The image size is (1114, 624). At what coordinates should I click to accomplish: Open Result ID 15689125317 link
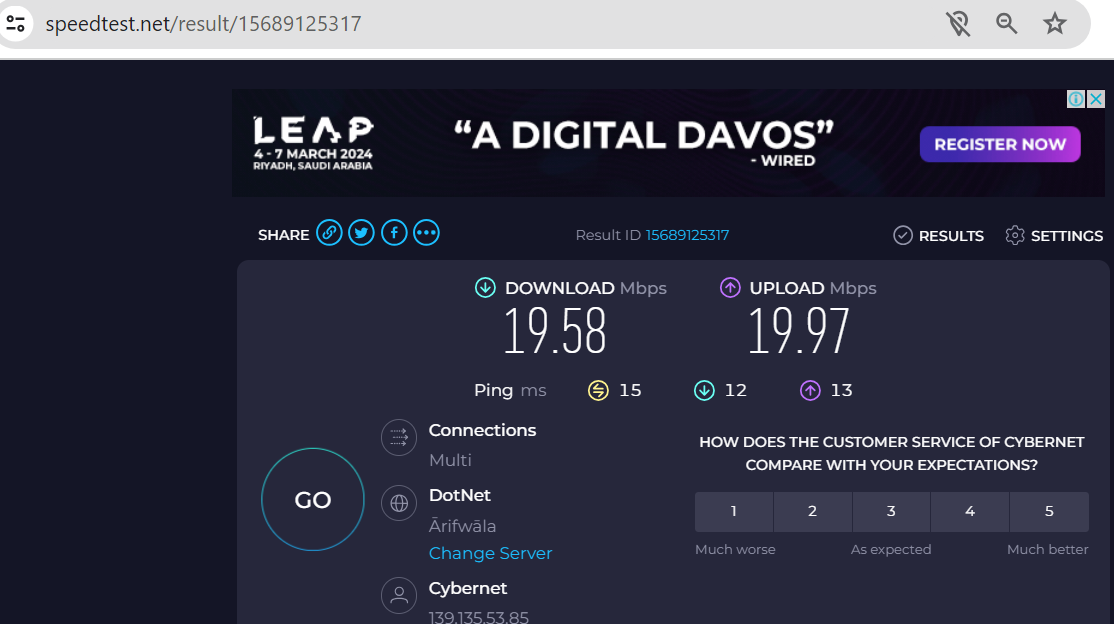687,235
